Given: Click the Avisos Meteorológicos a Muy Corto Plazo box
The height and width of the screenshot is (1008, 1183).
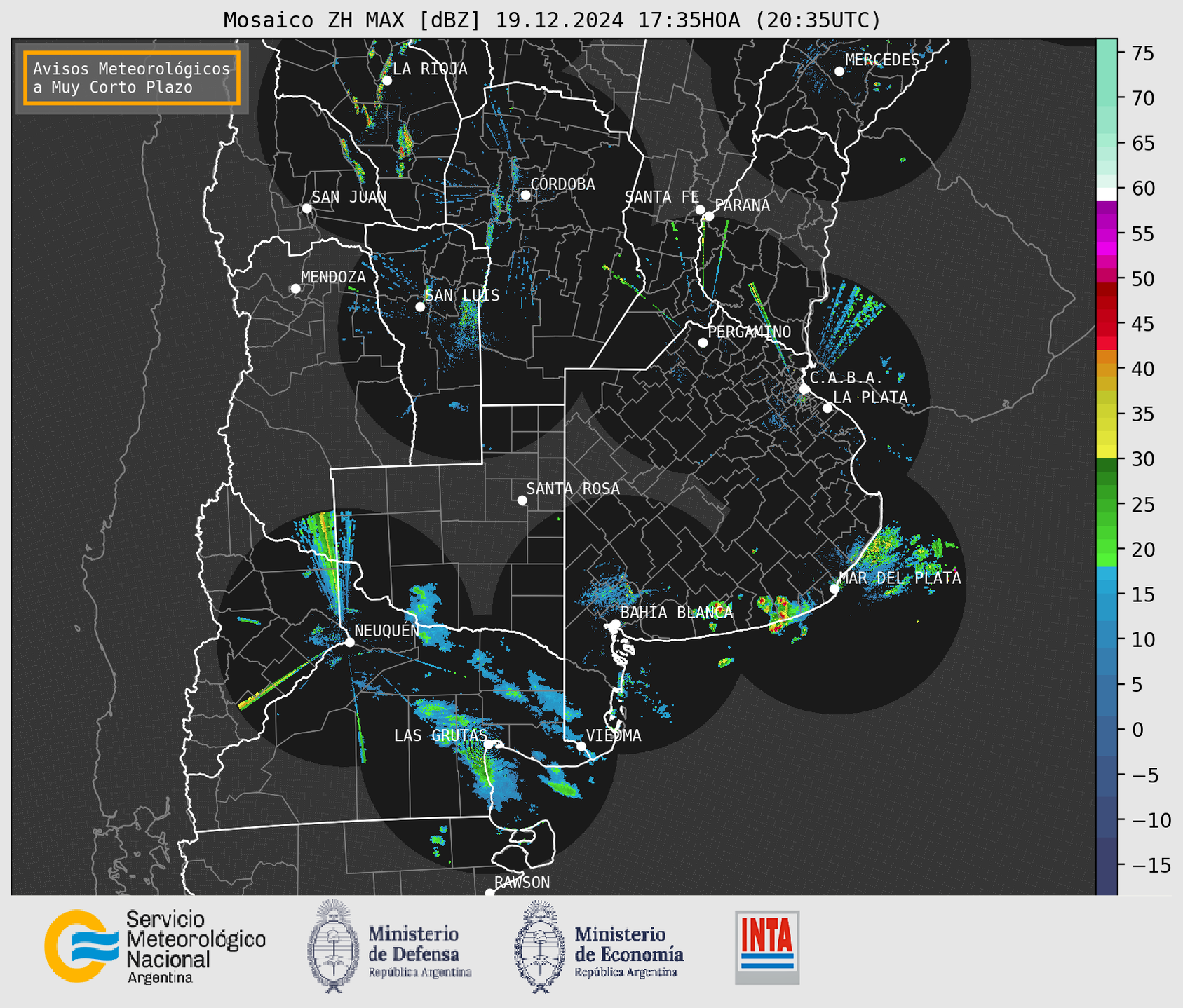Looking at the screenshot, I should (132, 78).
